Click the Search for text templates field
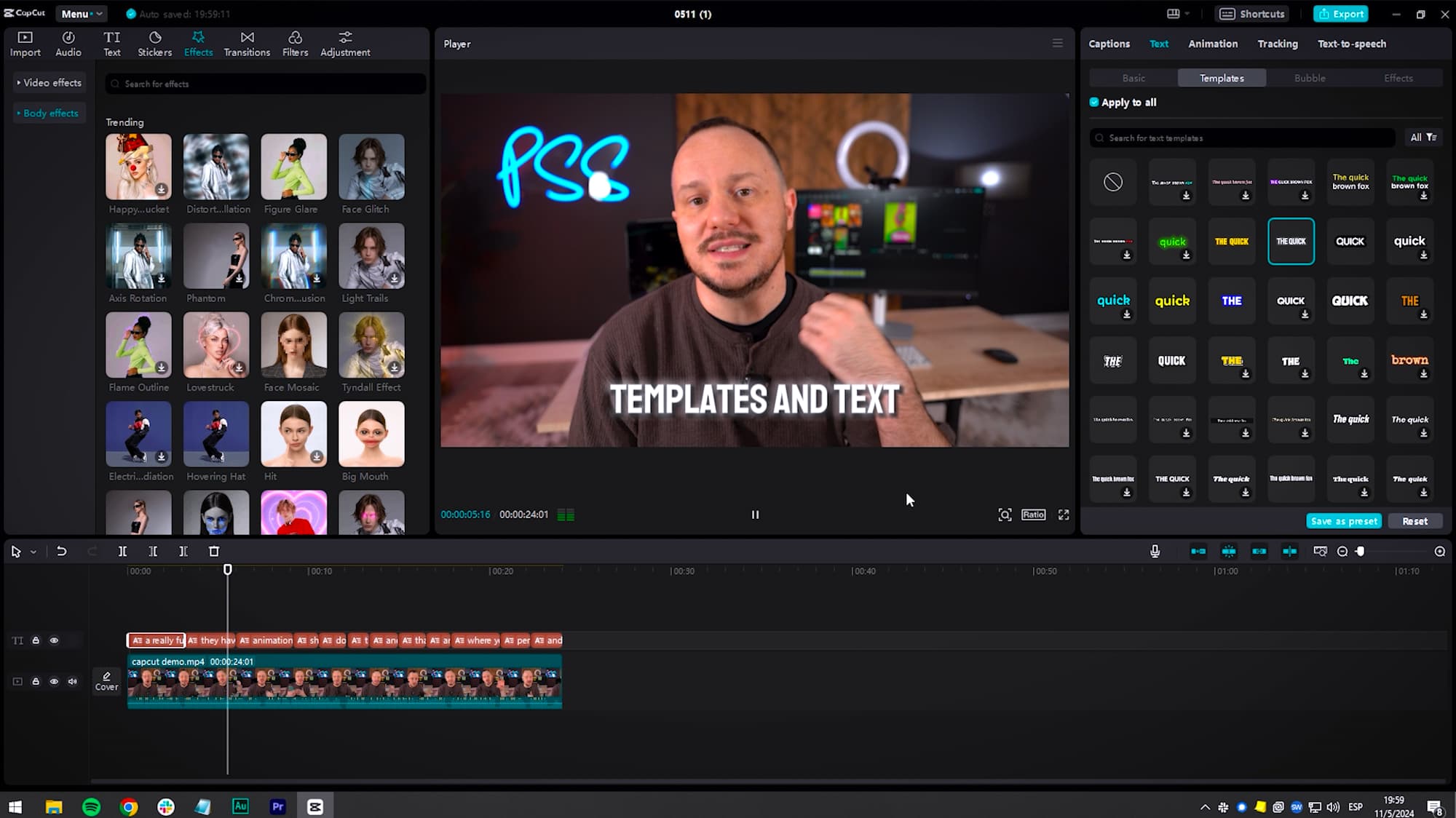Image resolution: width=1456 pixels, height=818 pixels. (1243, 138)
